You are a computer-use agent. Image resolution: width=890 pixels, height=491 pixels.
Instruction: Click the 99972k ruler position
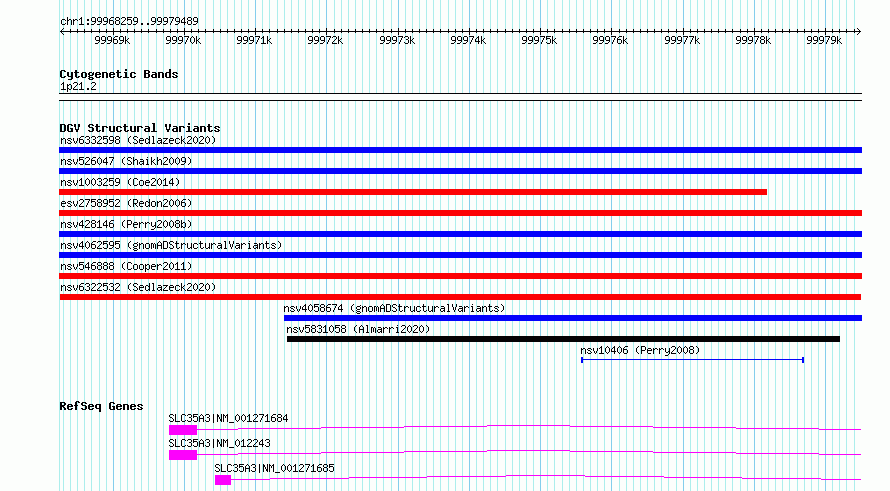tap(325, 41)
